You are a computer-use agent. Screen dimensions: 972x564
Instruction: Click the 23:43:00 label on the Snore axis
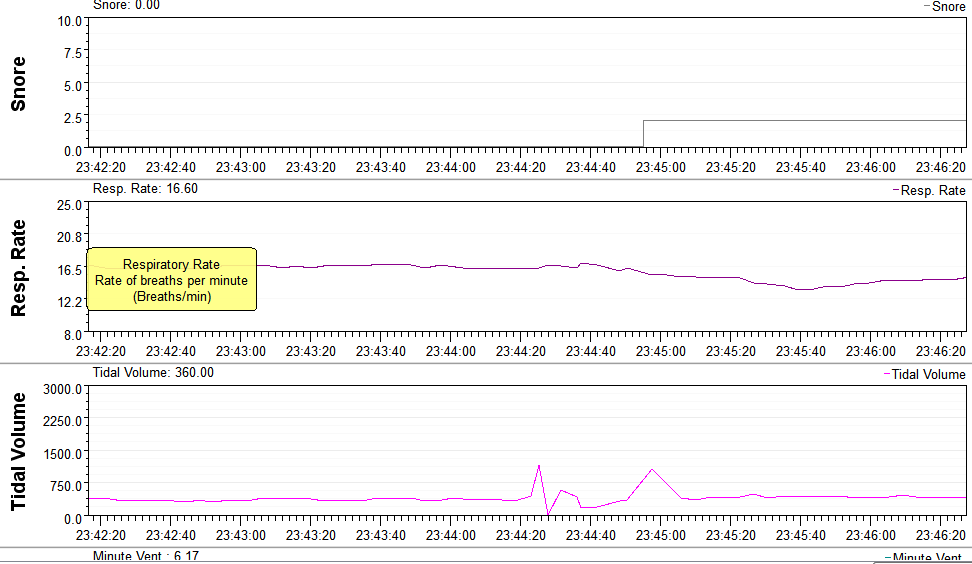pyautogui.click(x=241, y=167)
